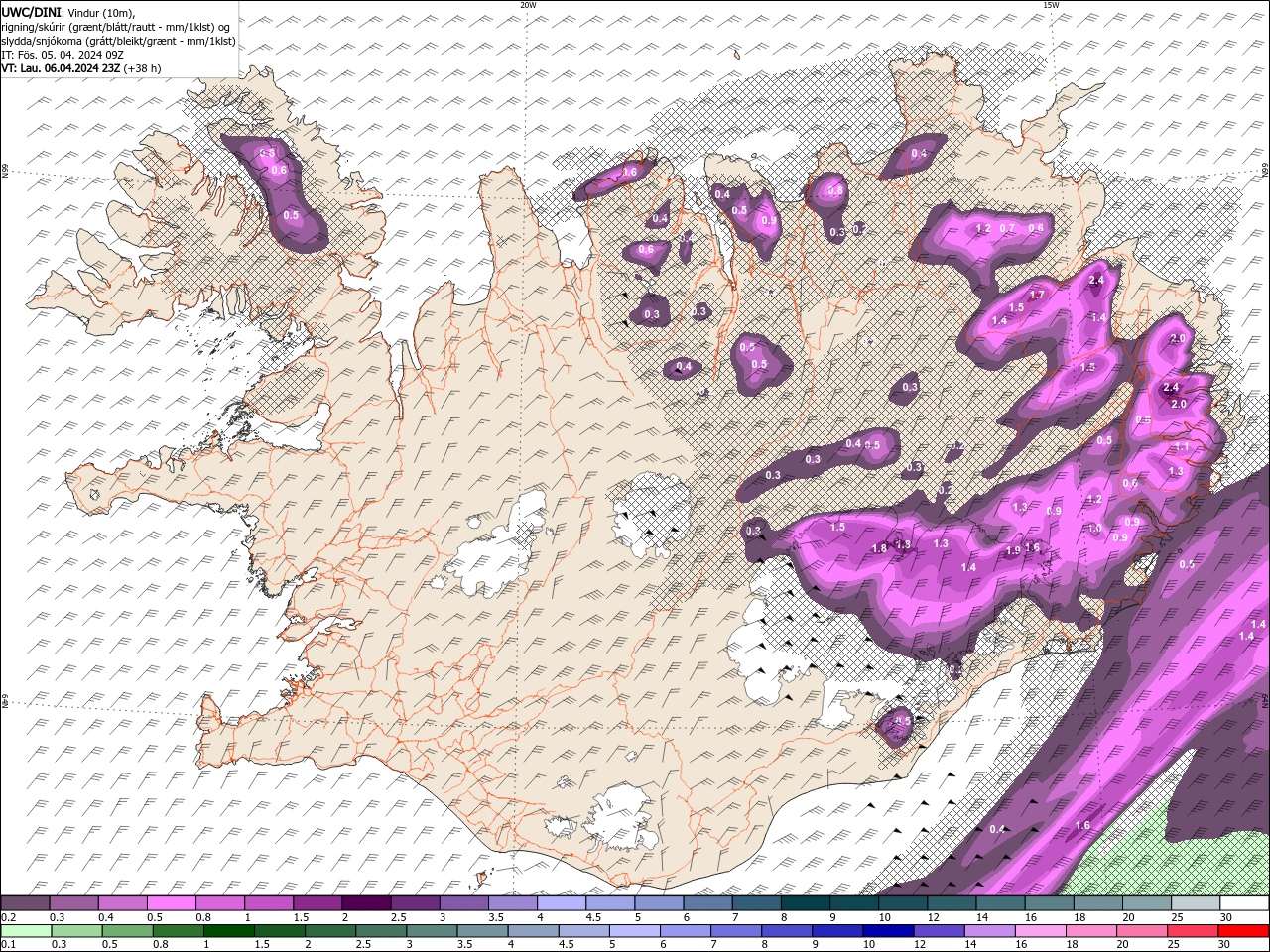This screenshot has height=952, width=1270.
Task: Click the '1.7' precipitation value on the map
Action: 1037,296
